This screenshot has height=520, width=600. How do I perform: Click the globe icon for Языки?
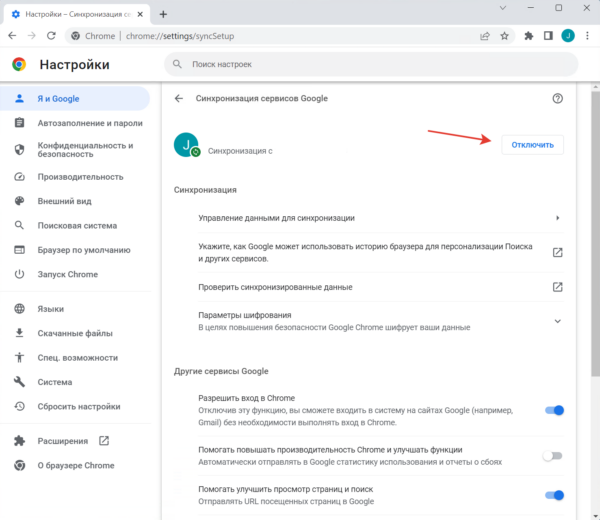(x=20, y=309)
